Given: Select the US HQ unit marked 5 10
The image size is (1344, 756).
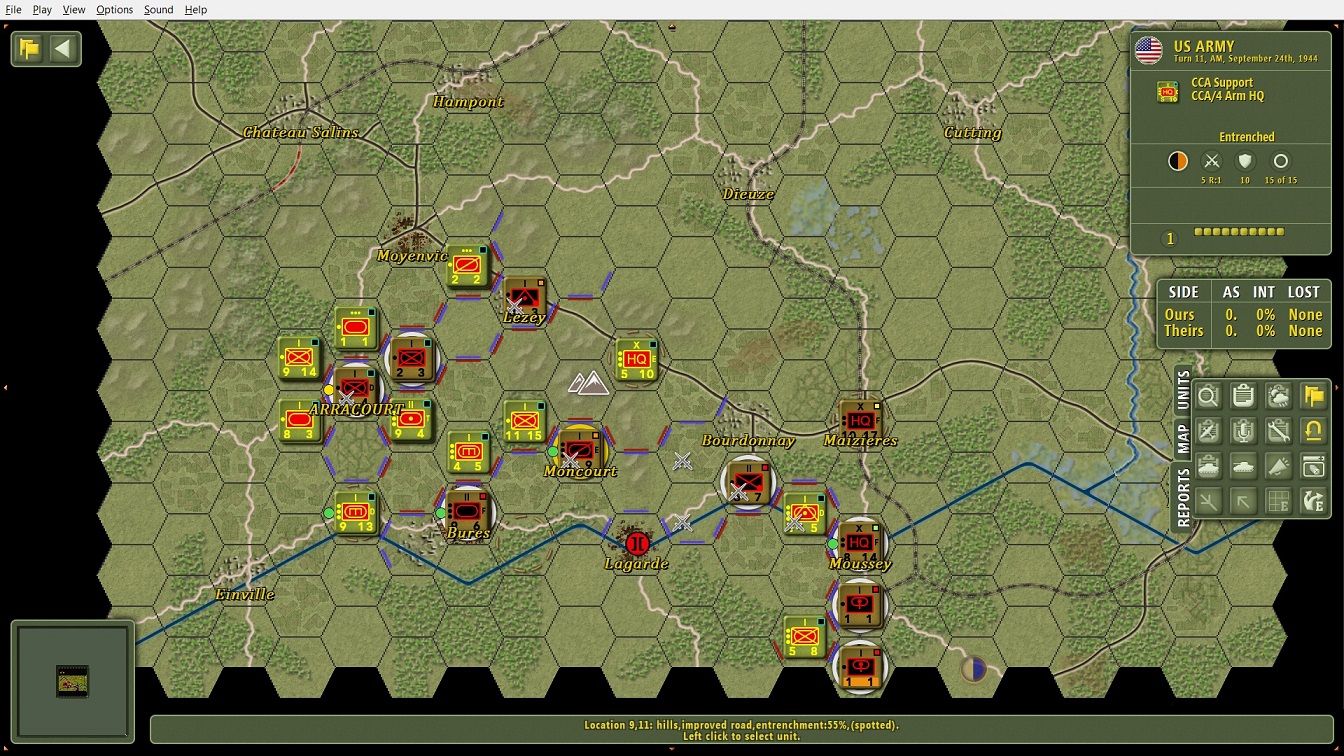Looking at the screenshot, I should pos(636,360).
